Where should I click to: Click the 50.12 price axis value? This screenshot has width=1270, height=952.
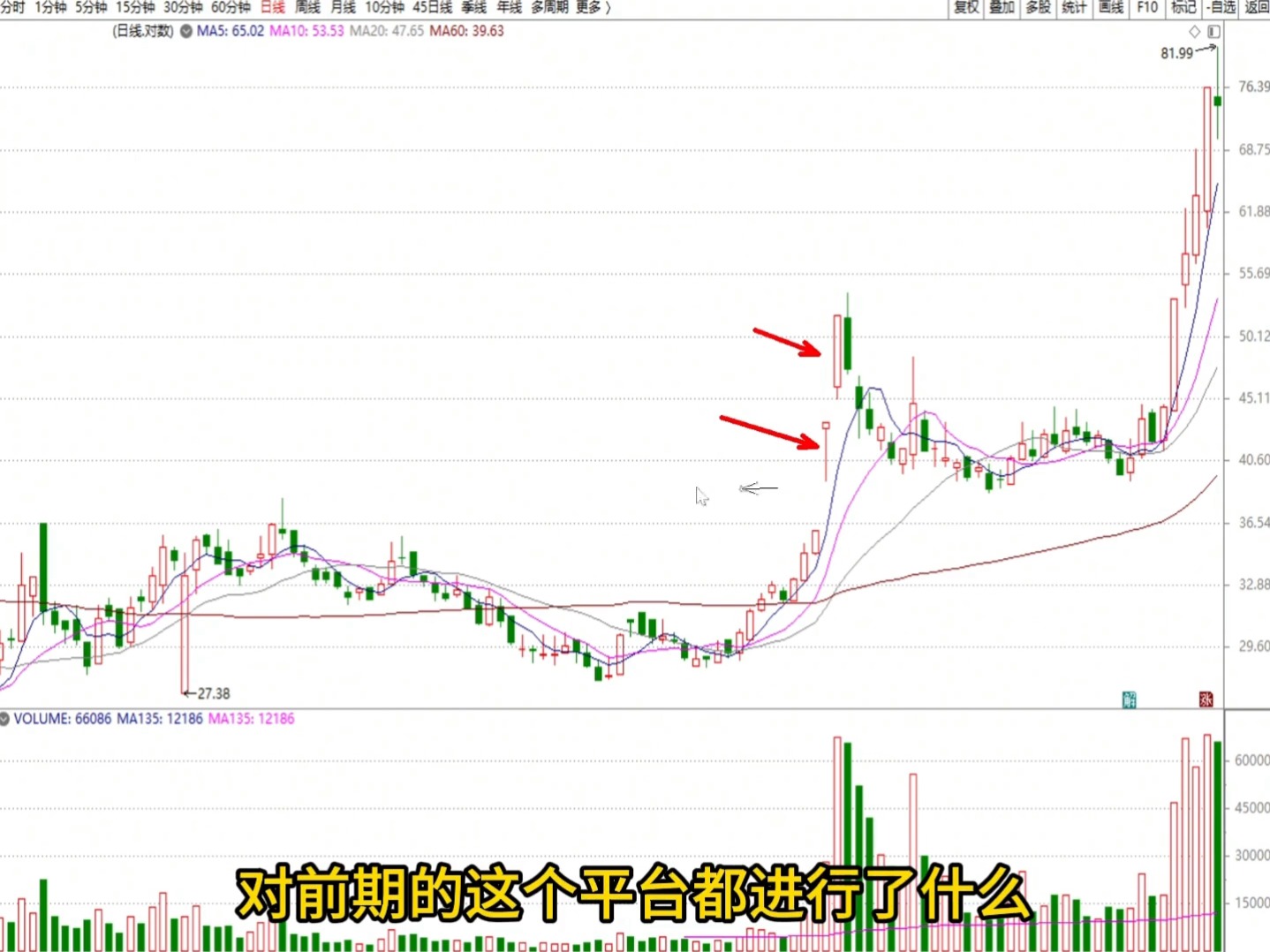(x=1254, y=336)
